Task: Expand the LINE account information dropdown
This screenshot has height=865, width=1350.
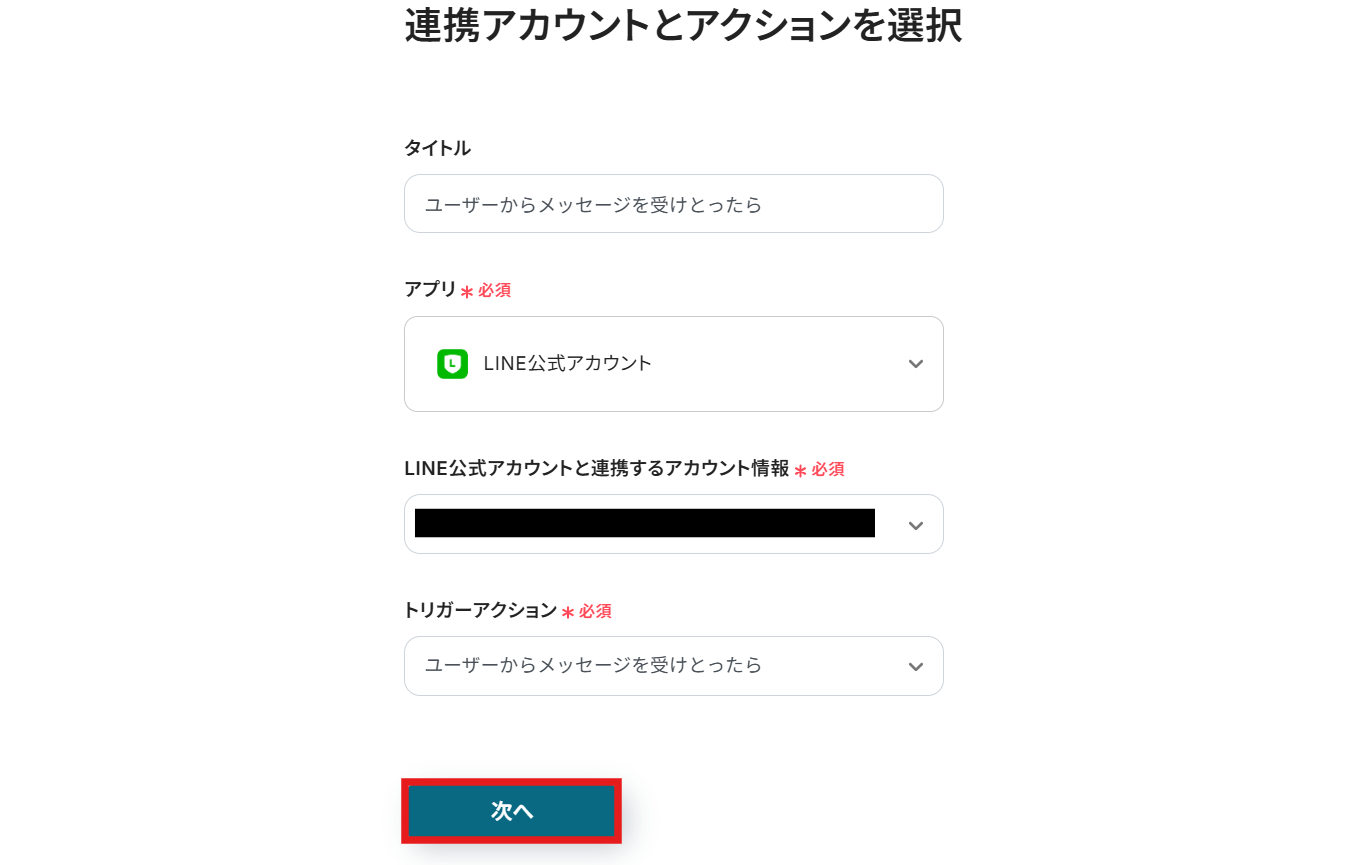Action: [x=673, y=525]
